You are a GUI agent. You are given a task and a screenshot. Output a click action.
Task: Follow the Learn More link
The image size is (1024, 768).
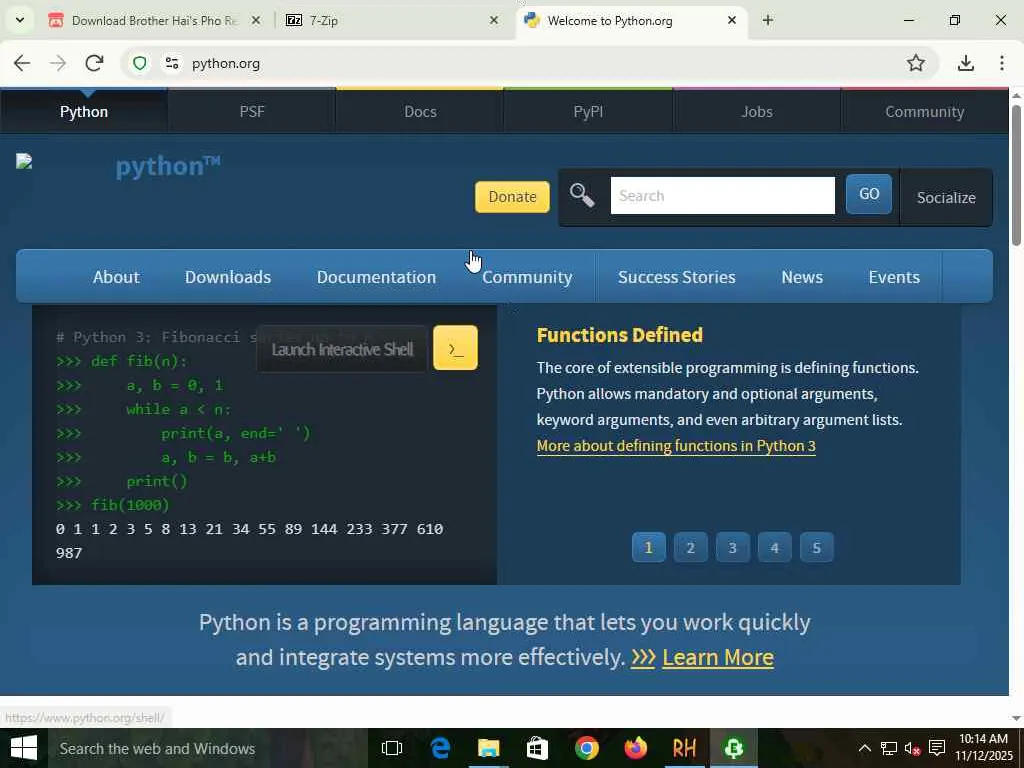717,657
